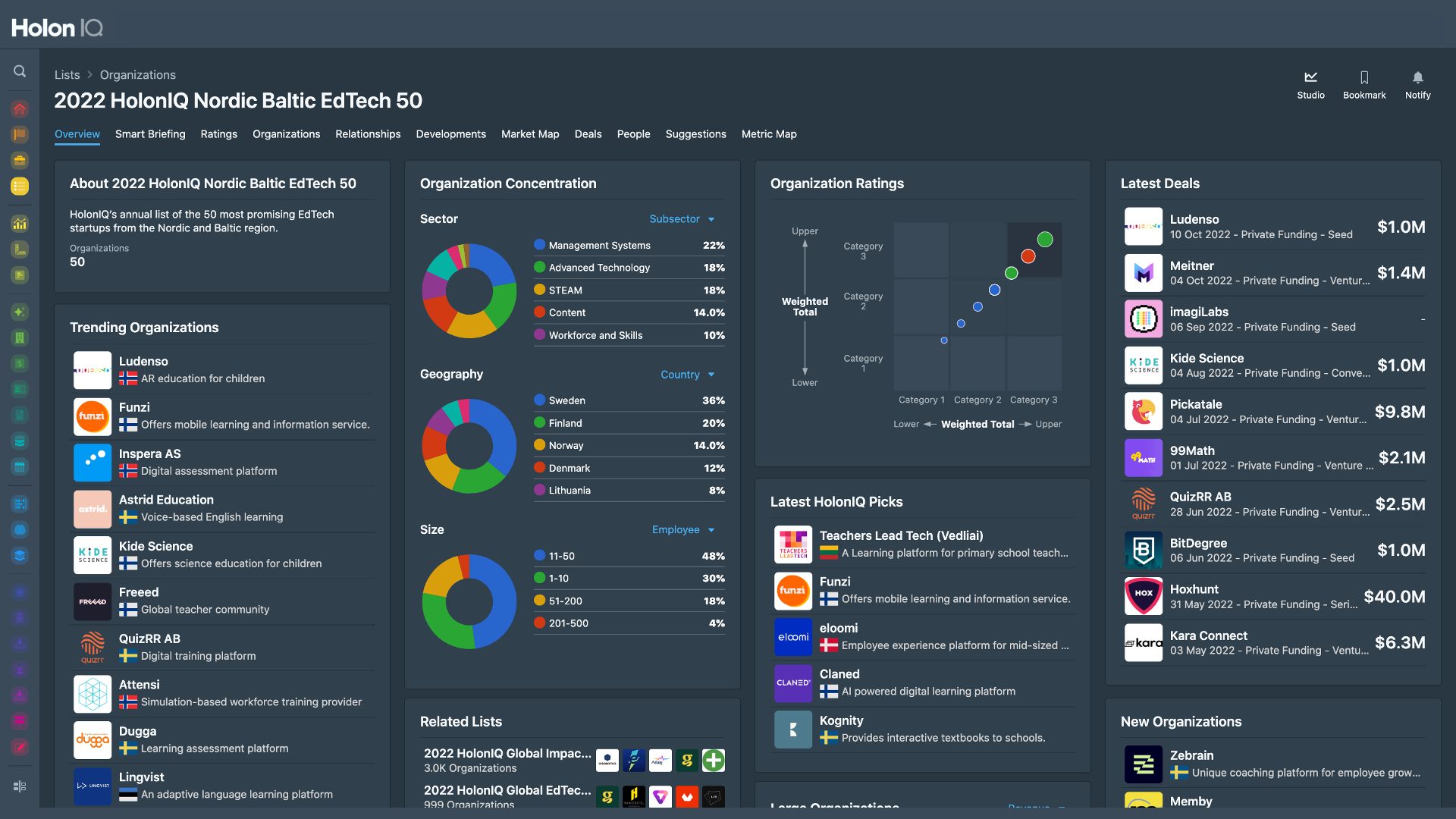Click the Freeed logo icon
1456x819 pixels.
click(93, 601)
